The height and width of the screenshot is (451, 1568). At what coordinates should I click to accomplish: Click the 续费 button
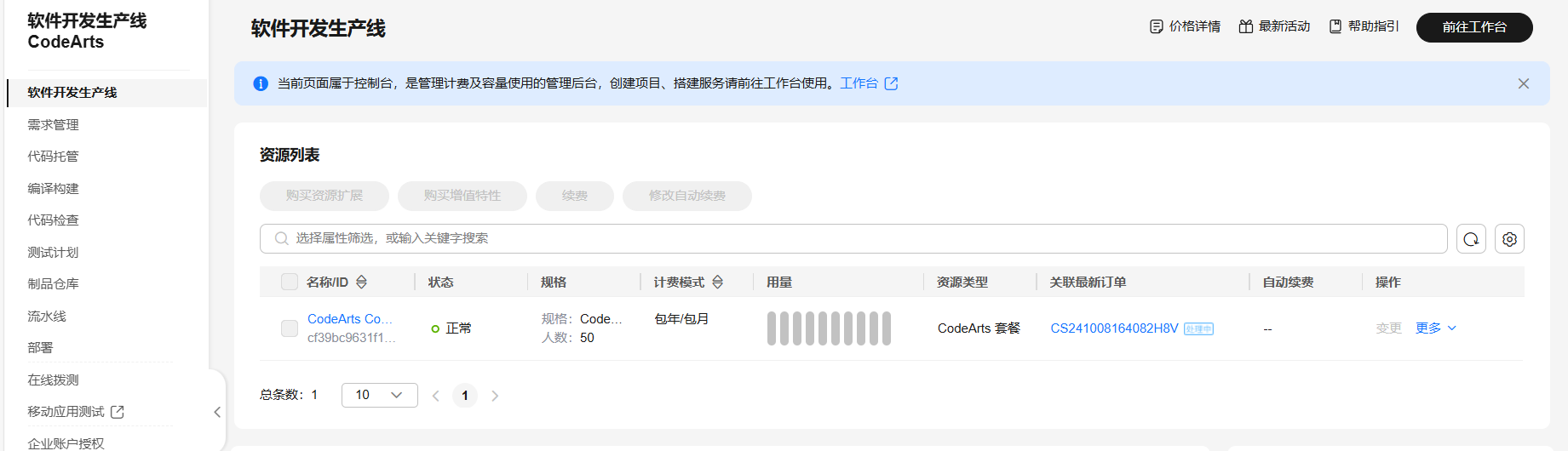pos(575,196)
